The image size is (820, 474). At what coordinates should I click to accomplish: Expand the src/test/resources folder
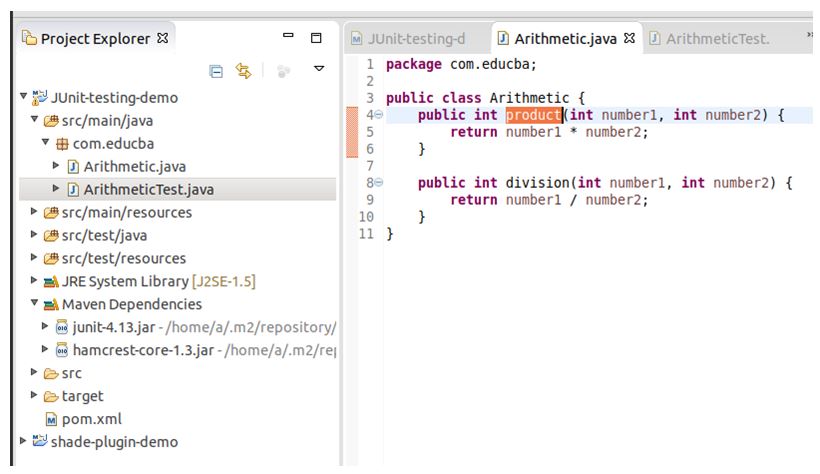tap(34, 257)
